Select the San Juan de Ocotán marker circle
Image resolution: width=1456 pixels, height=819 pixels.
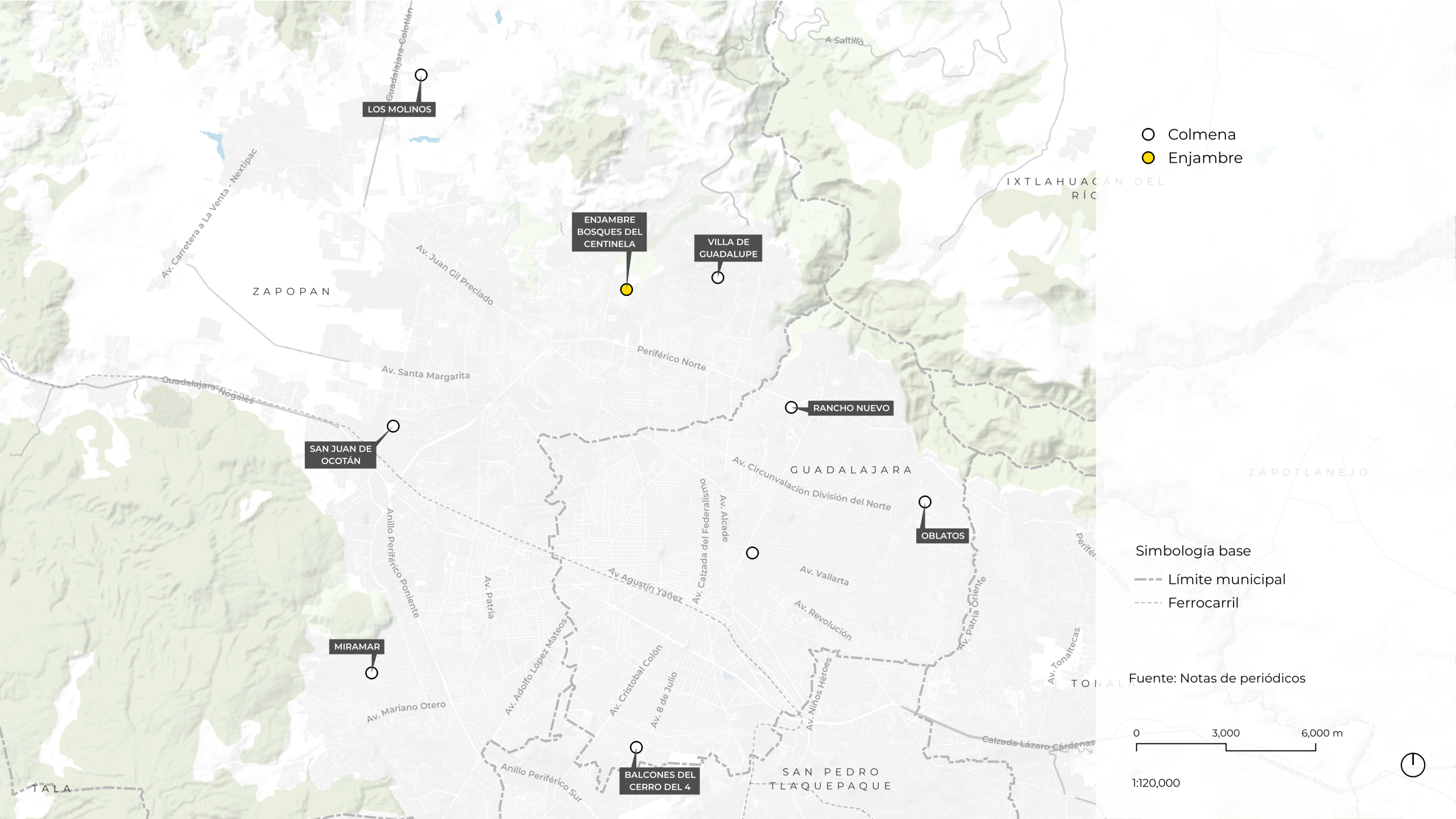tap(393, 426)
